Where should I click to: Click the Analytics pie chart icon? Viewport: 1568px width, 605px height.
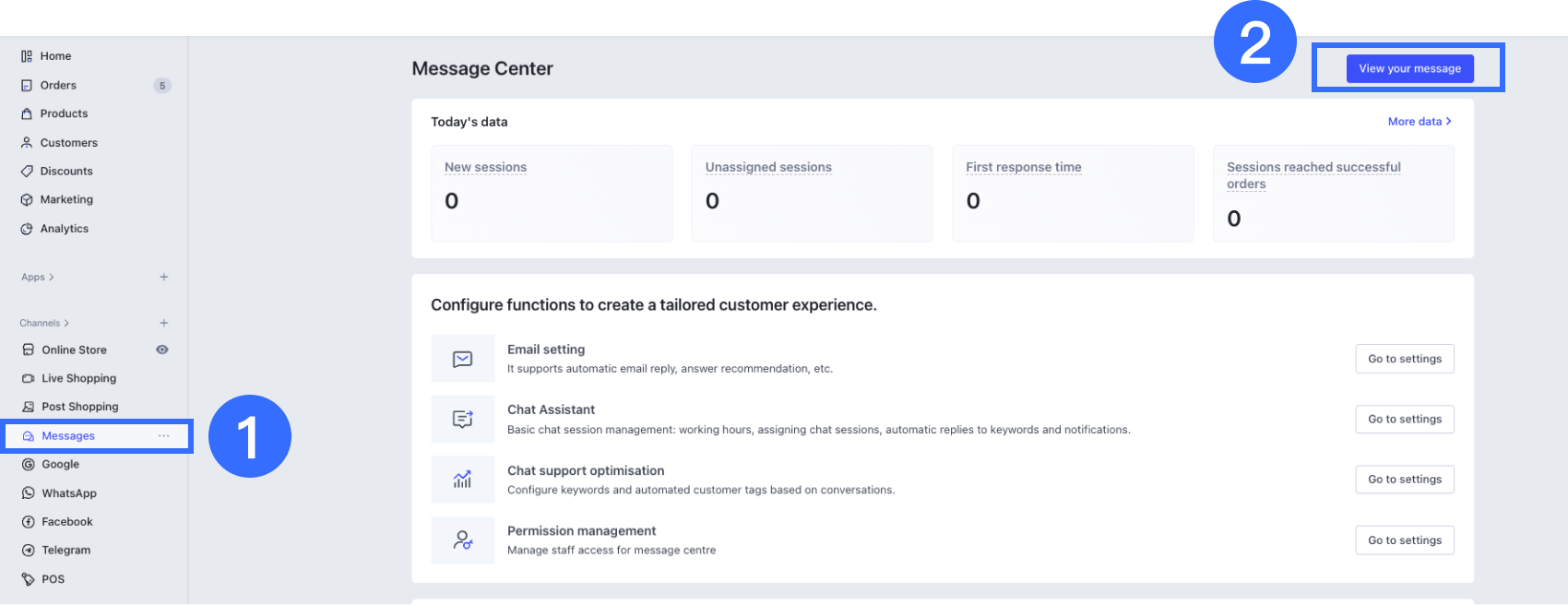[x=27, y=229]
